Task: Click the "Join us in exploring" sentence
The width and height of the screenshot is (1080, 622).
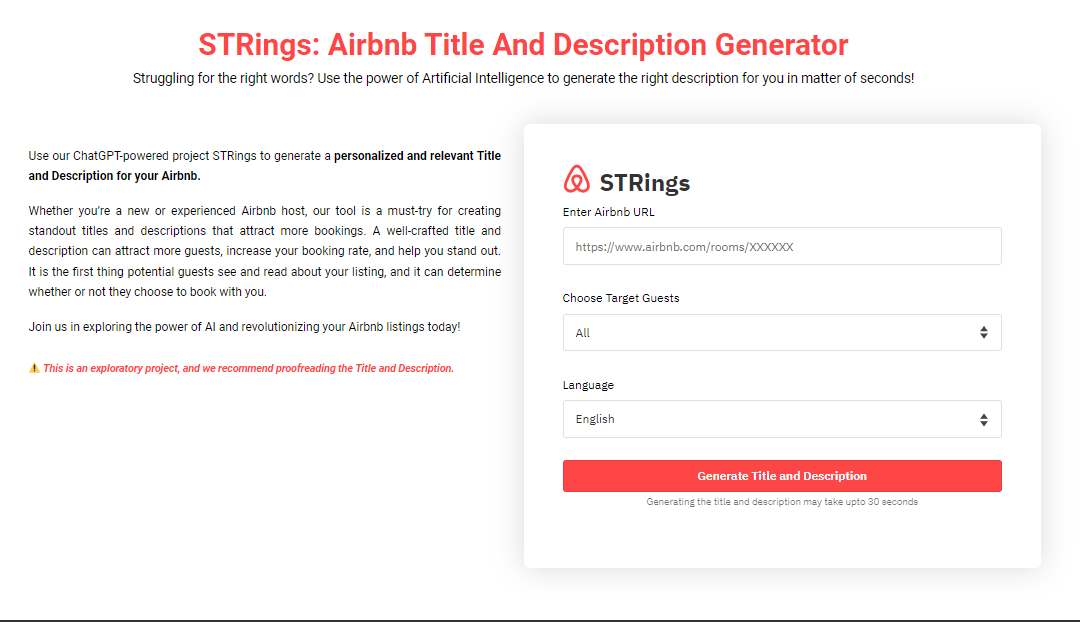Action: 244,327
